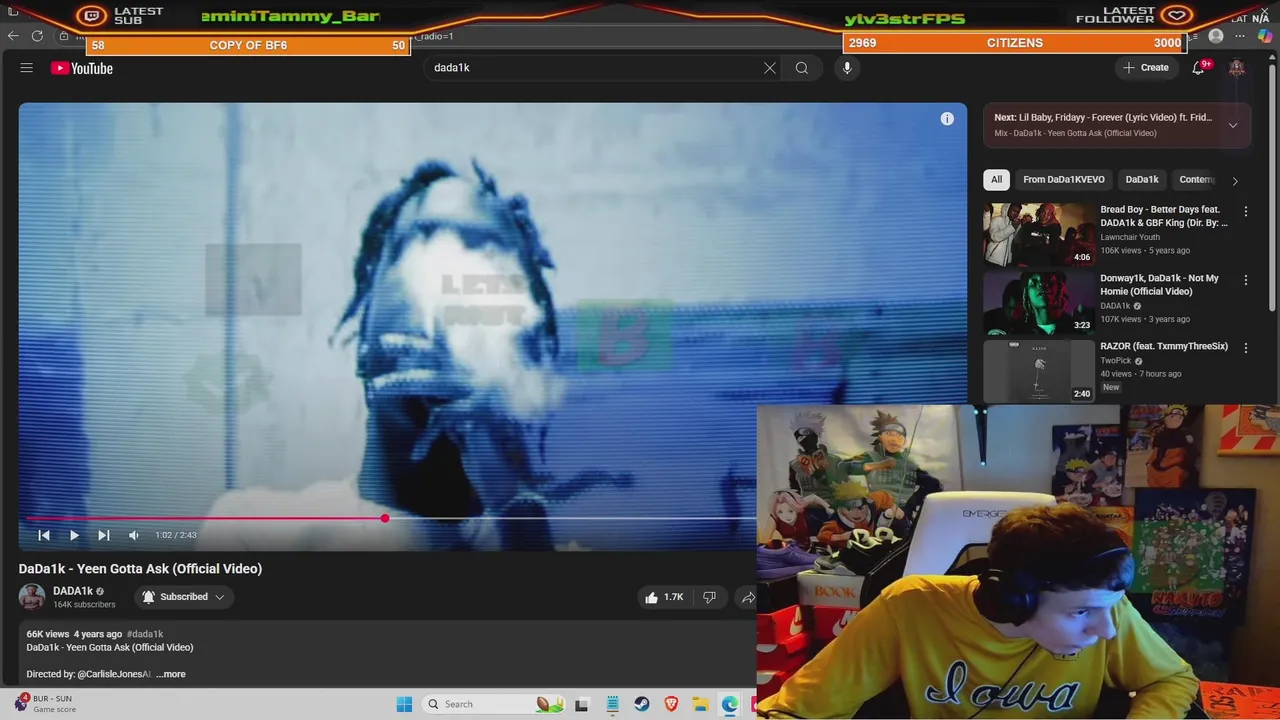Play the paused video
Viewport: 1280px width, 720px height.
click(74, 535)
